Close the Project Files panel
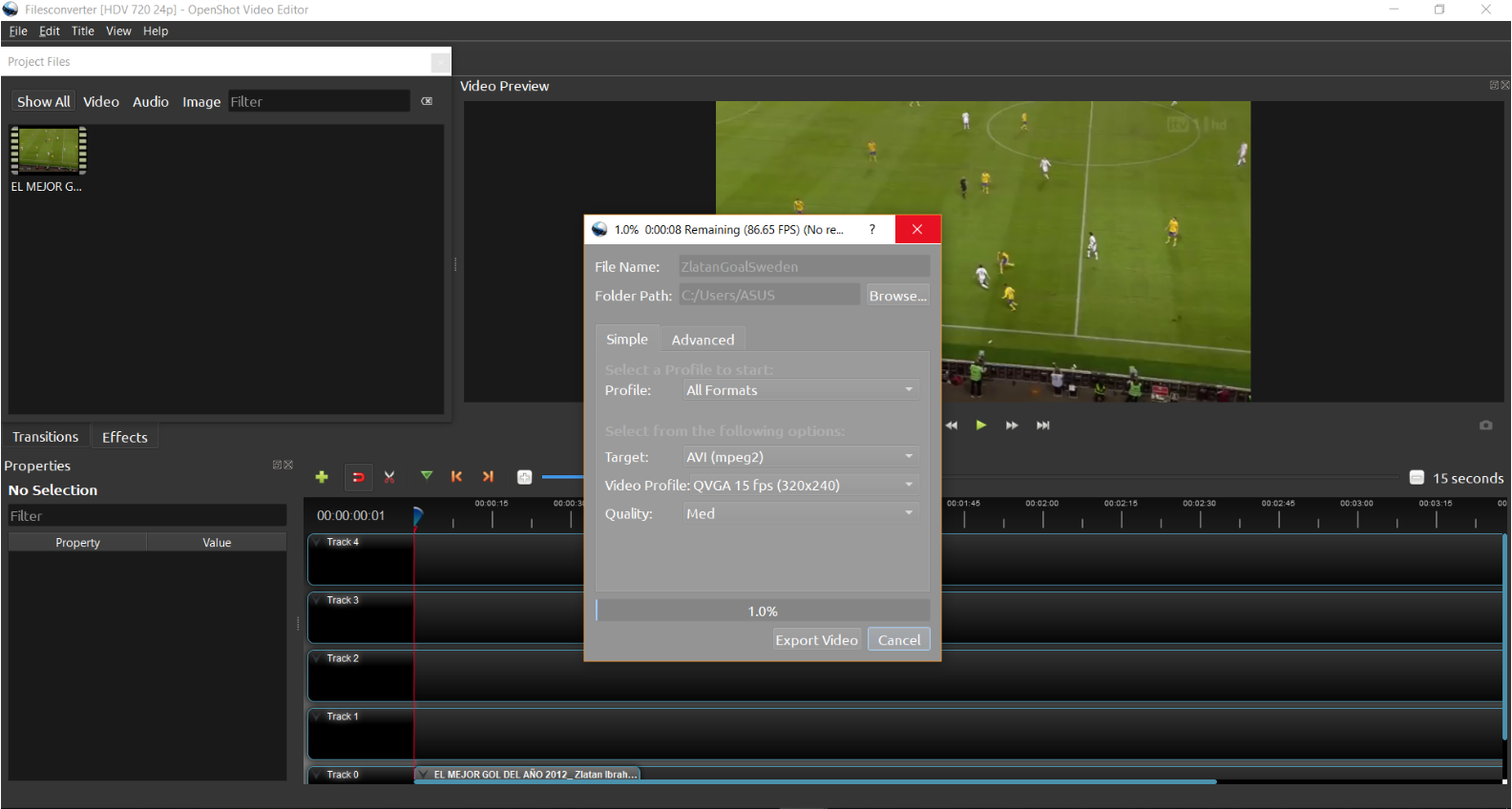The width and height of the screenshot is (1512, 809). point(440,62)
